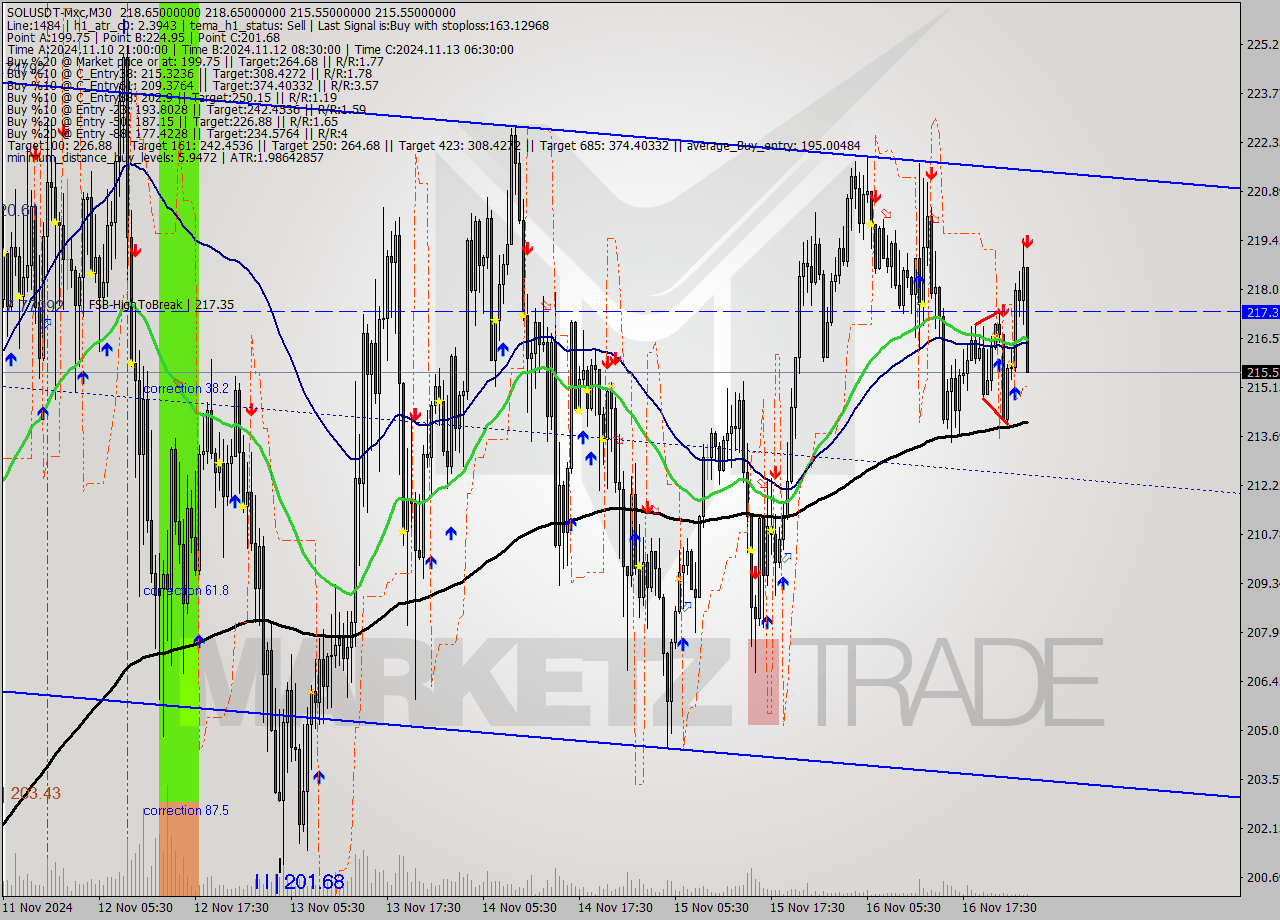Click the 202.1 price axis value
Image resolution: width=1280 pixels, height=920 pixels.
click(x=1262, y=828)
